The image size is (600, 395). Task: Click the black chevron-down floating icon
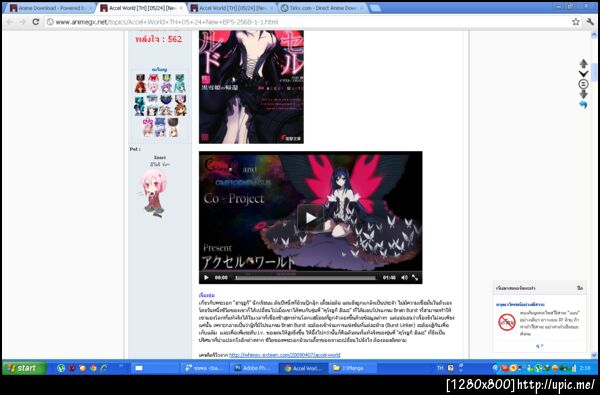coord(583,73)
